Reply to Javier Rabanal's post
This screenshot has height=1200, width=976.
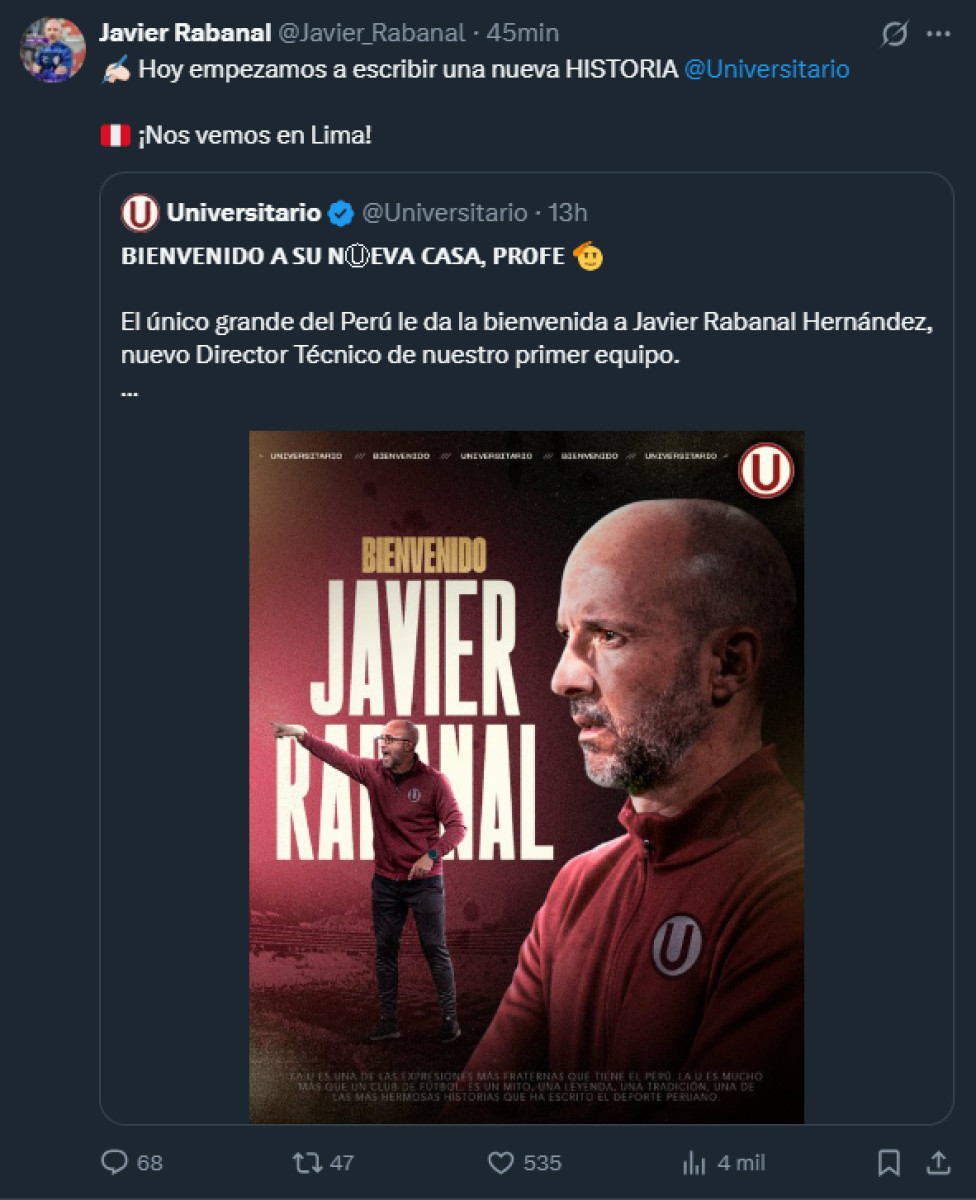click(x=116, y=1162)
